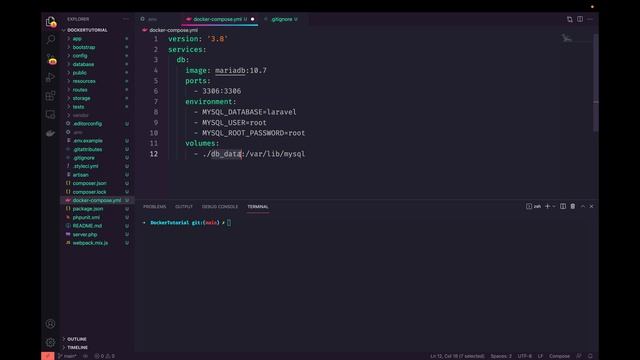
Task: Open the OUTPUT panel tab
Action: [184, 207]
